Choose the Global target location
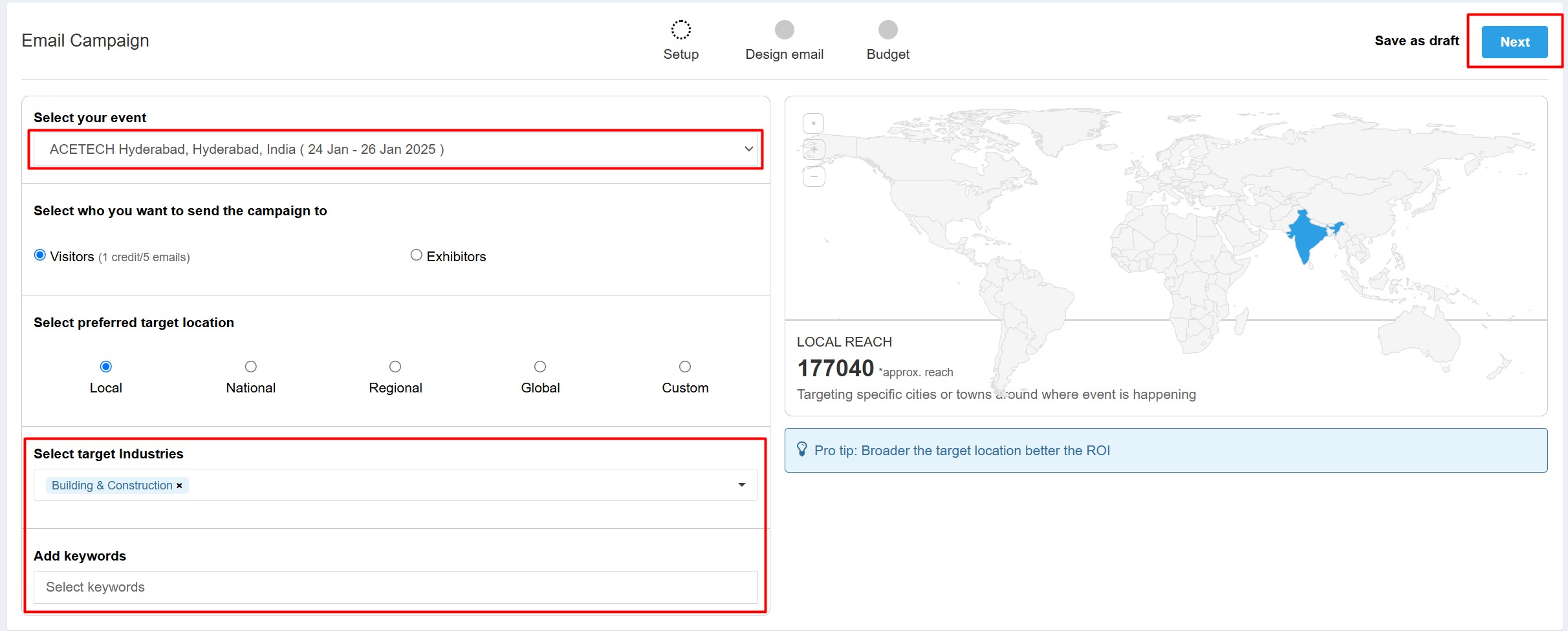 point(540,367)
